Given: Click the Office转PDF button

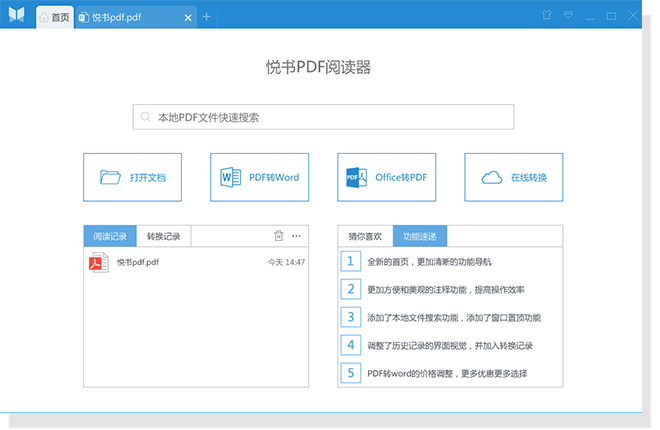Looking at the screenshot, I should tap(386, 177).
